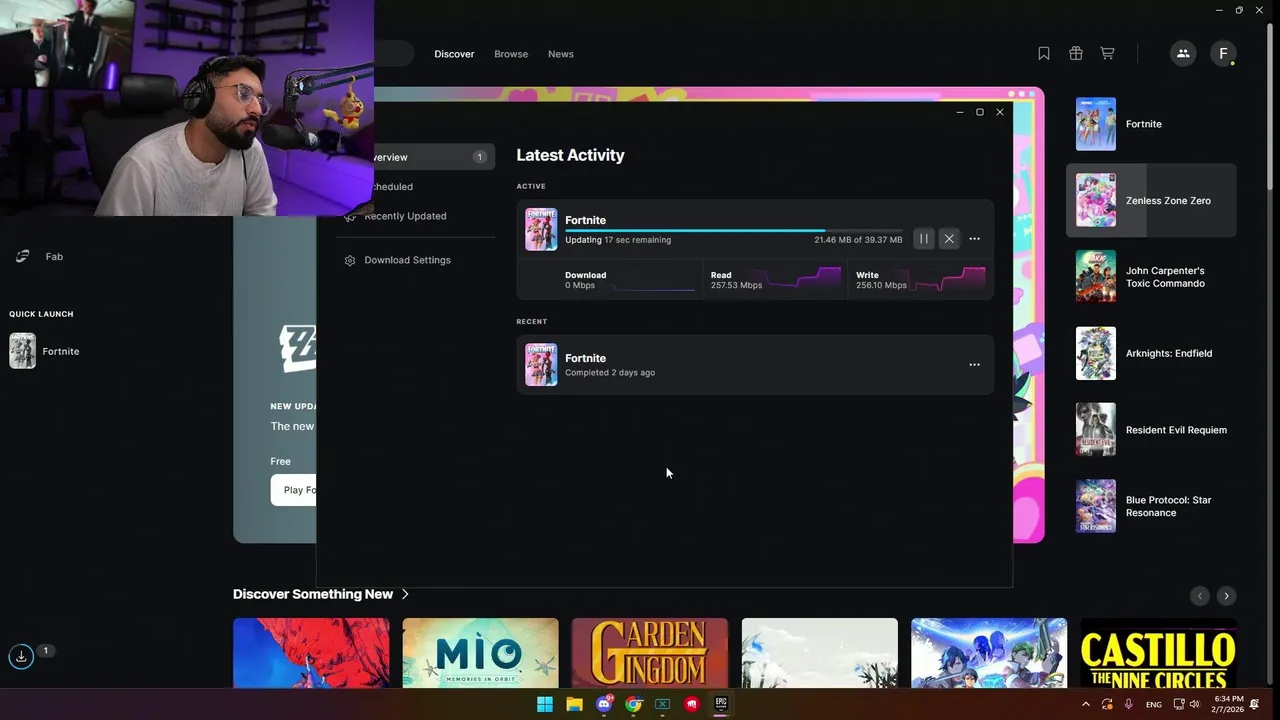Click the carousel previous arrow

[x=1200, y=595]
